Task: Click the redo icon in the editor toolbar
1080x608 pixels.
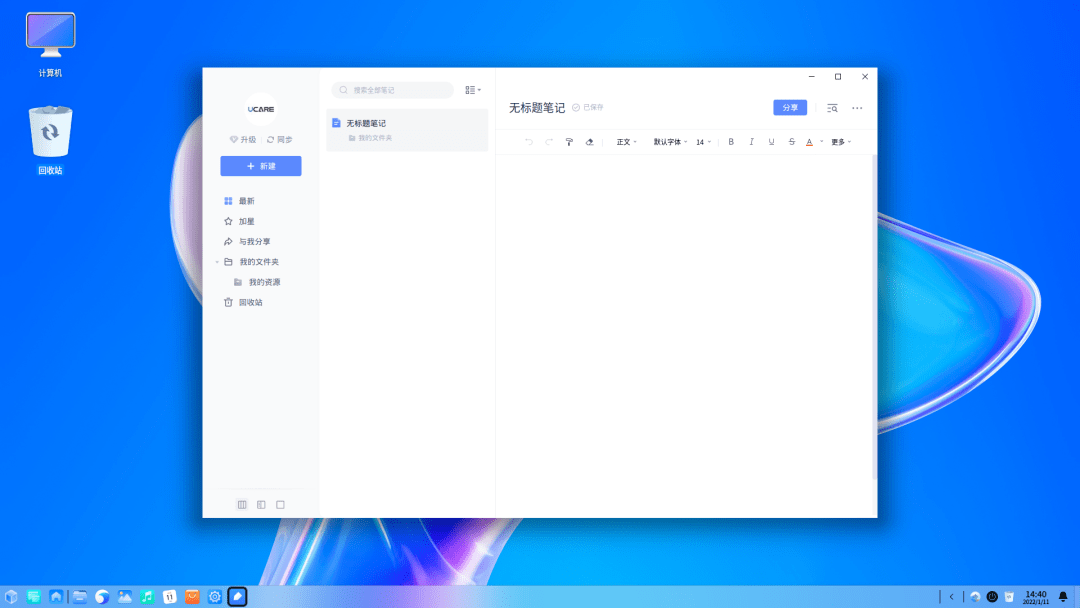Action: coord(548,142)
